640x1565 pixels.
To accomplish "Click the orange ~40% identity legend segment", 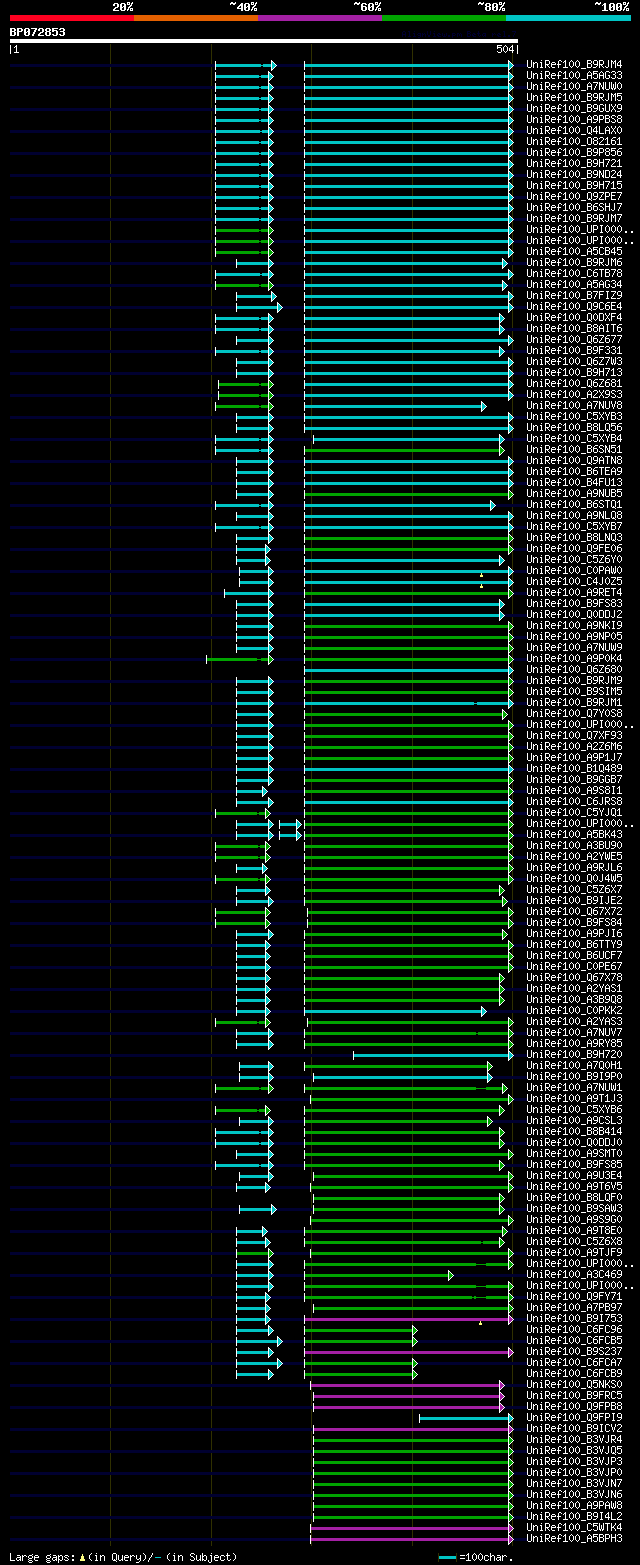I will pos(196,18).
